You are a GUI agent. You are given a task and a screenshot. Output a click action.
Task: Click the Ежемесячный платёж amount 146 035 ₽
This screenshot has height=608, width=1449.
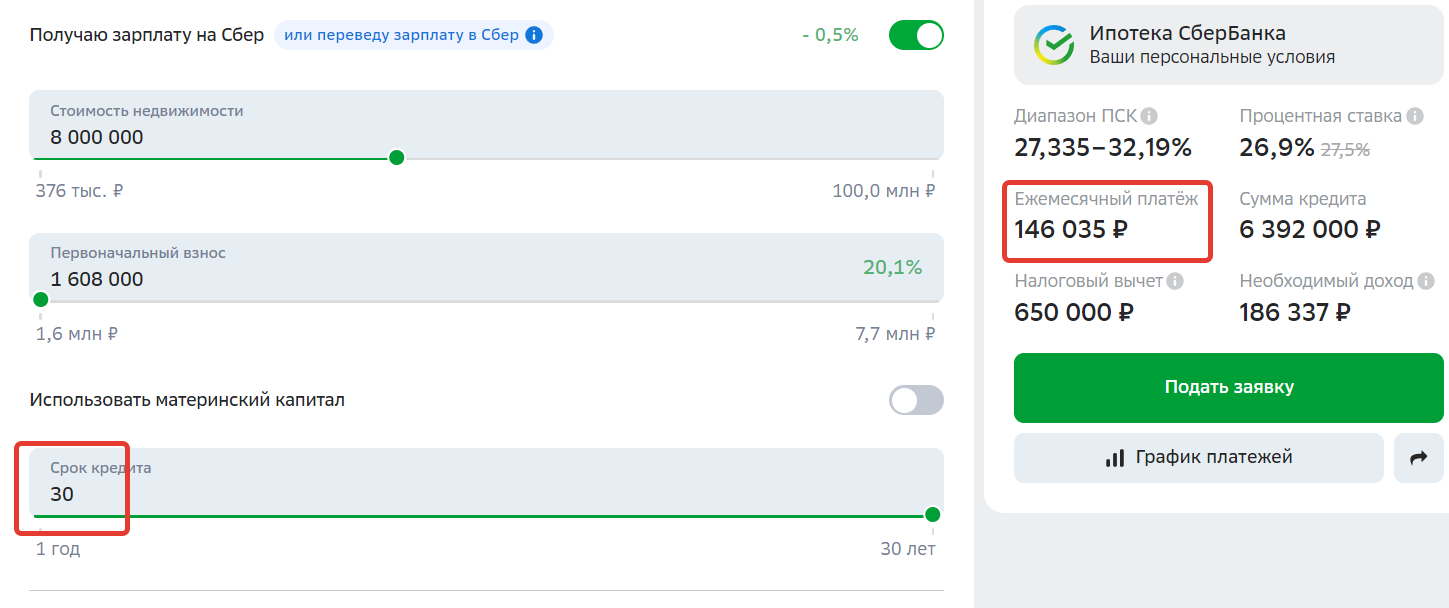coord(1071,229)
